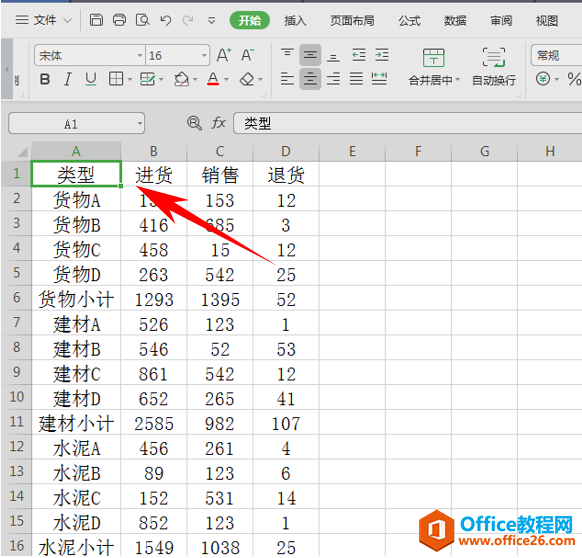Click cell containing 建材小计
The width and height of the screenshot is (582, 558).
point(76,423)
